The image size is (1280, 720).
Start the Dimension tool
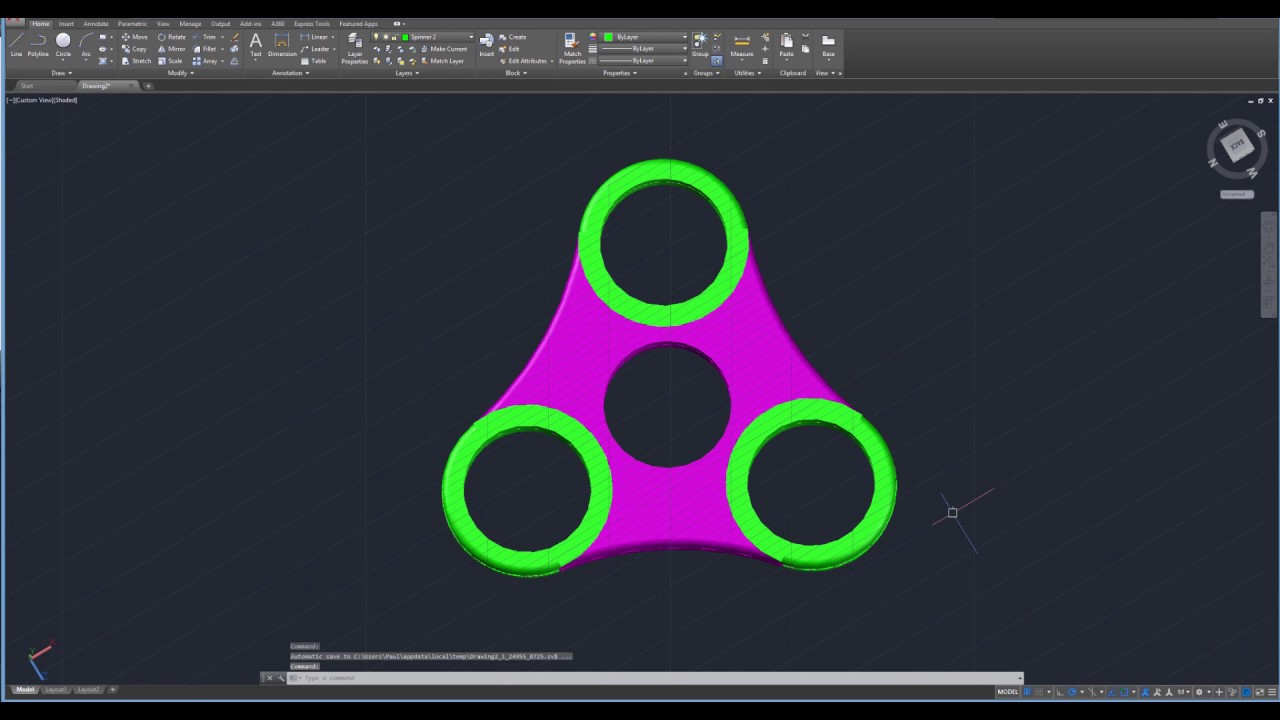pos(282,44)
